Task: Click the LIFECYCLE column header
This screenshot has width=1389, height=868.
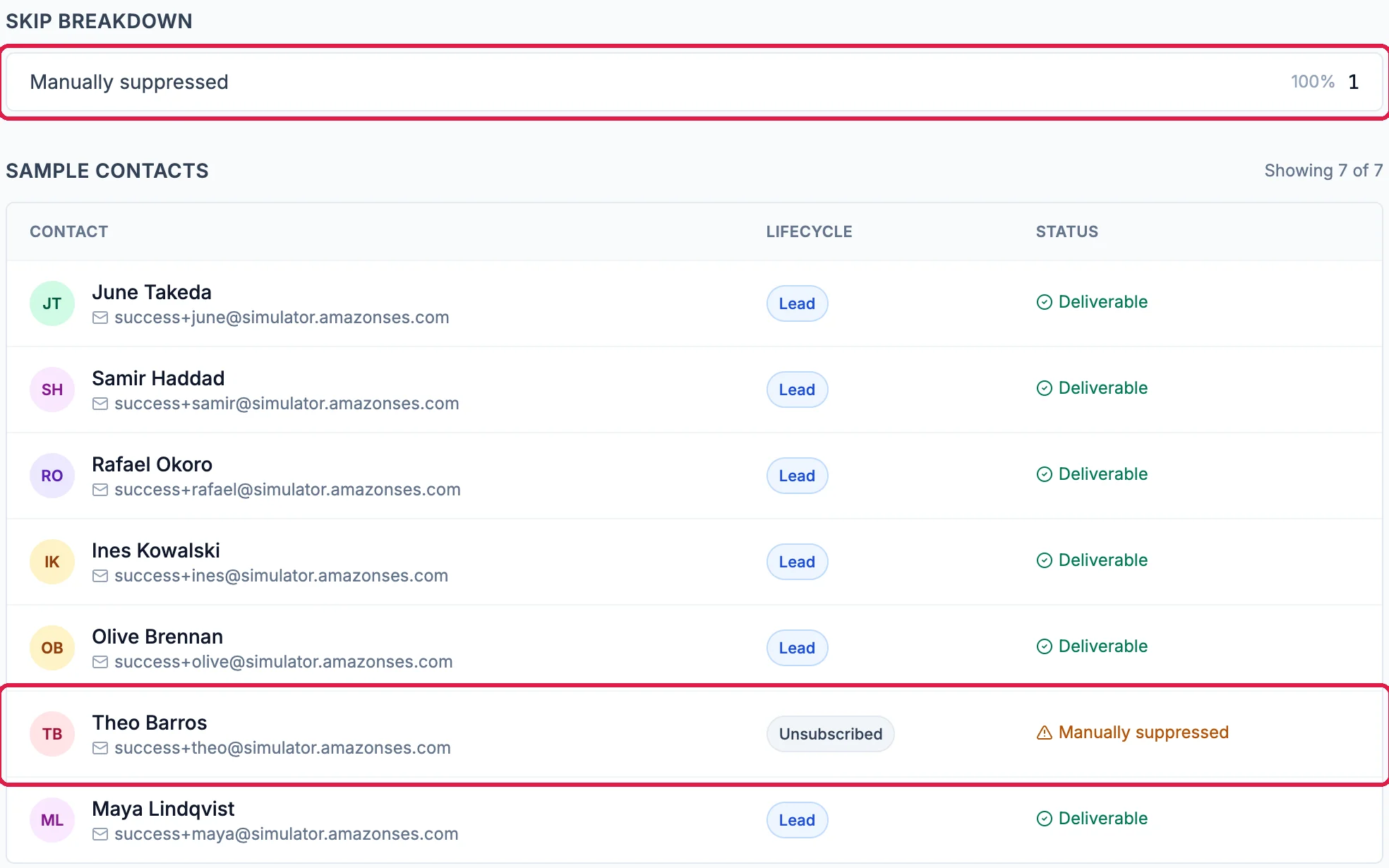Action: click(x=810, y=231)
